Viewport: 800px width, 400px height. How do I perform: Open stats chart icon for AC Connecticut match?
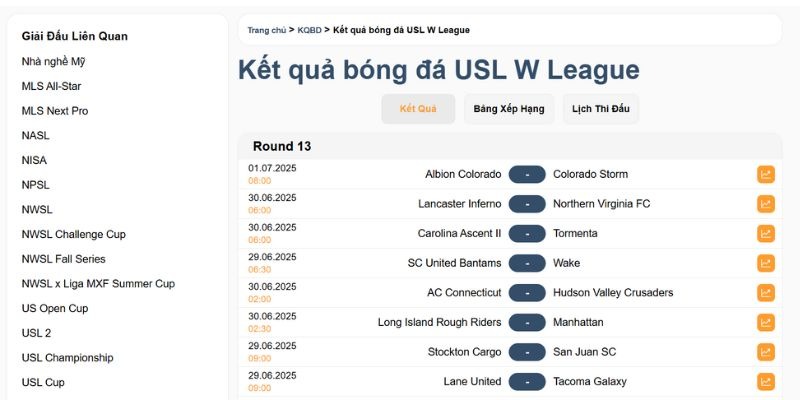pyautogui.click(x=766, y=293)
